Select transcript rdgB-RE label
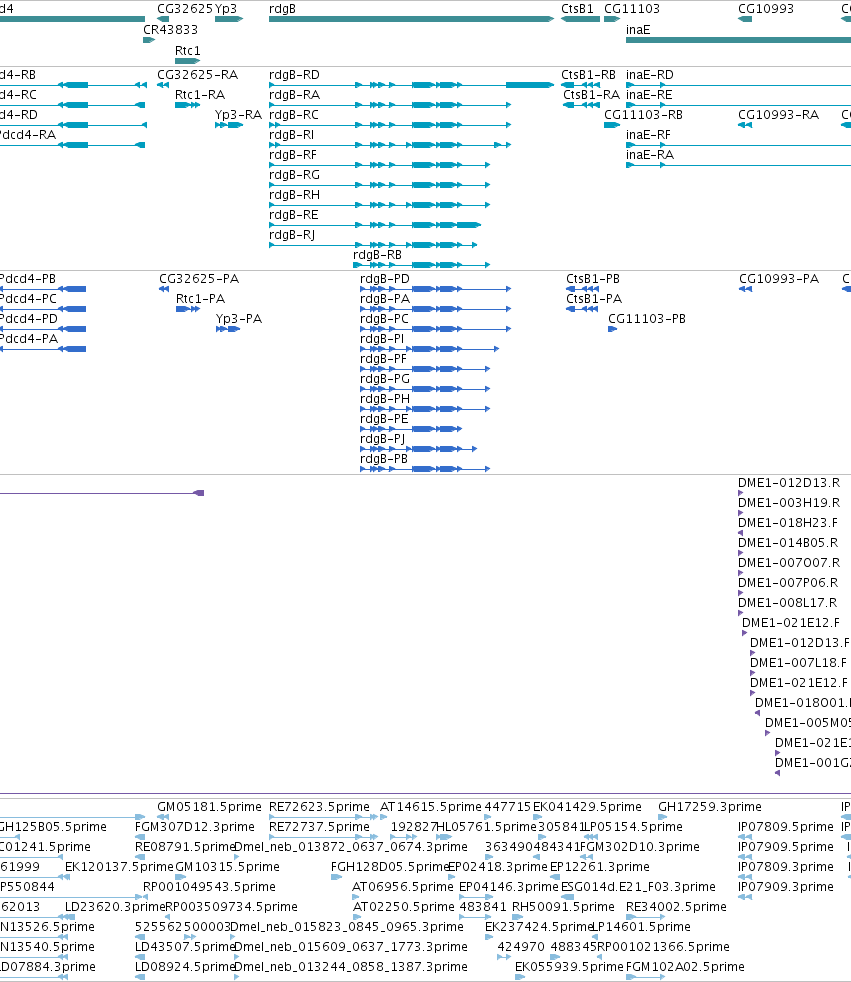851x982 pixels. click(x=294, y=215)
